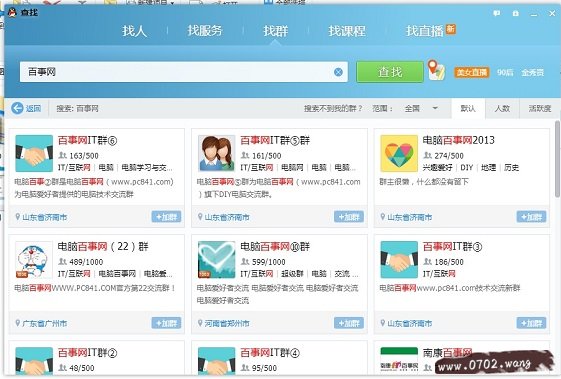Open the Doraemon avatar of 电脑百事网（22）群
The width and height of the screenshot is (561, 379).
click(34, 259)
